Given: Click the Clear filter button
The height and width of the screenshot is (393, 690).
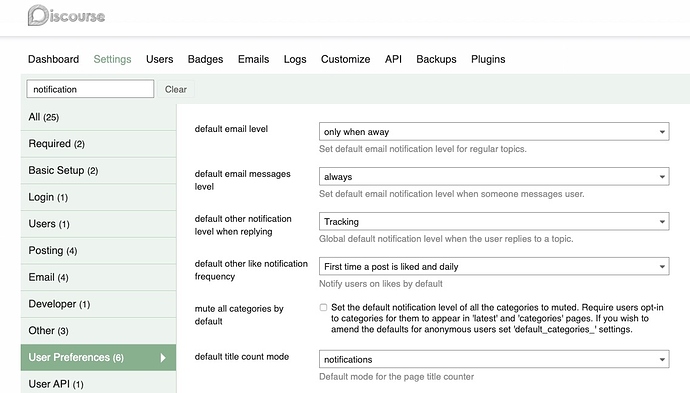Looking at the screenshot, I should tap(176, 89).
